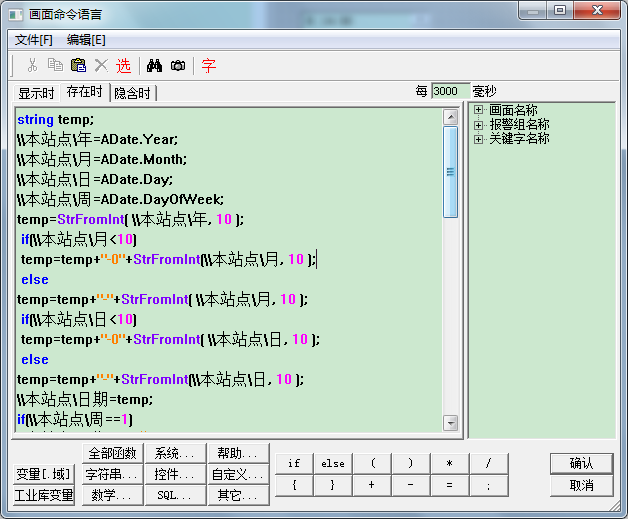Insert 'if' keyword using the if button
This screenshot has width=628, height=519.
(x=294, y=464)
